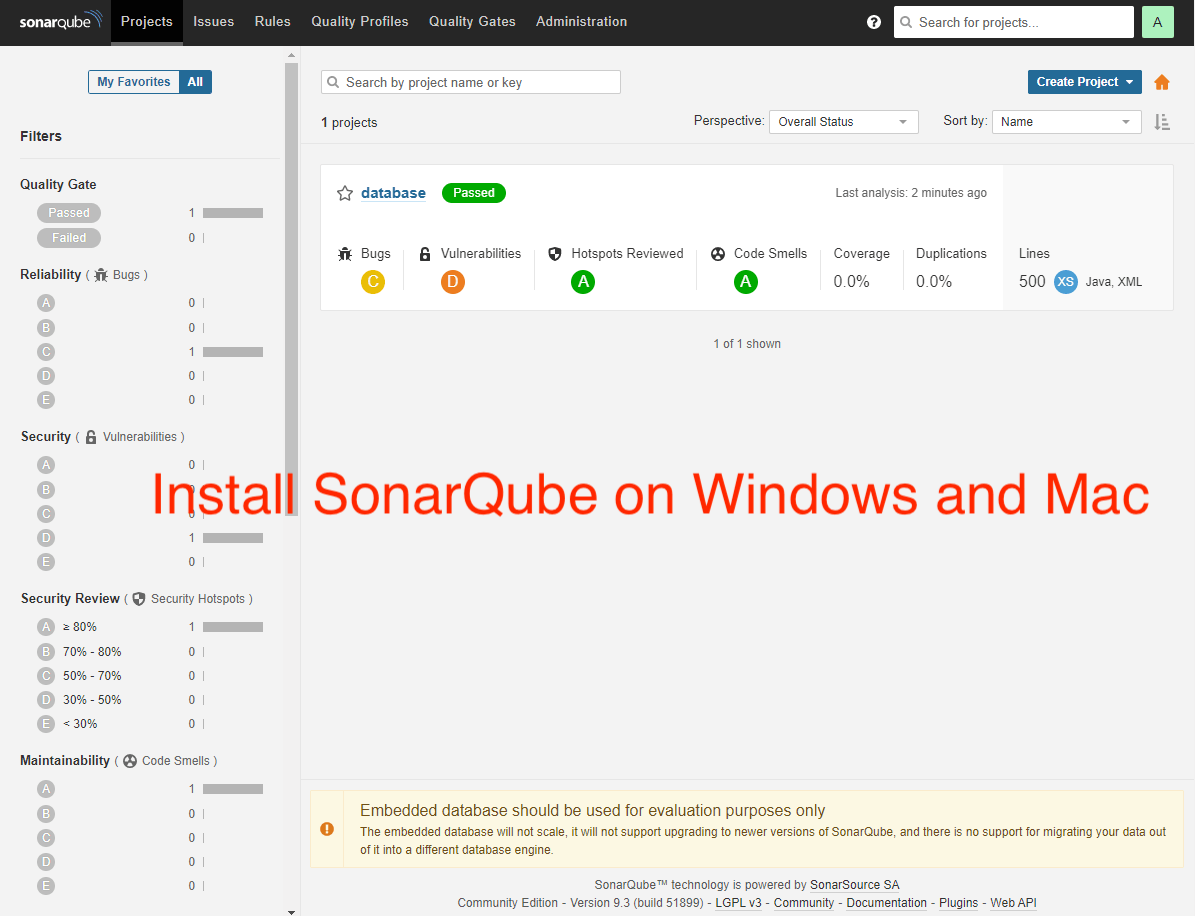Switch to the My Favorites filter
This screenshot has height=916, width=1195.
pyautogui.click(x=133, y=81)
